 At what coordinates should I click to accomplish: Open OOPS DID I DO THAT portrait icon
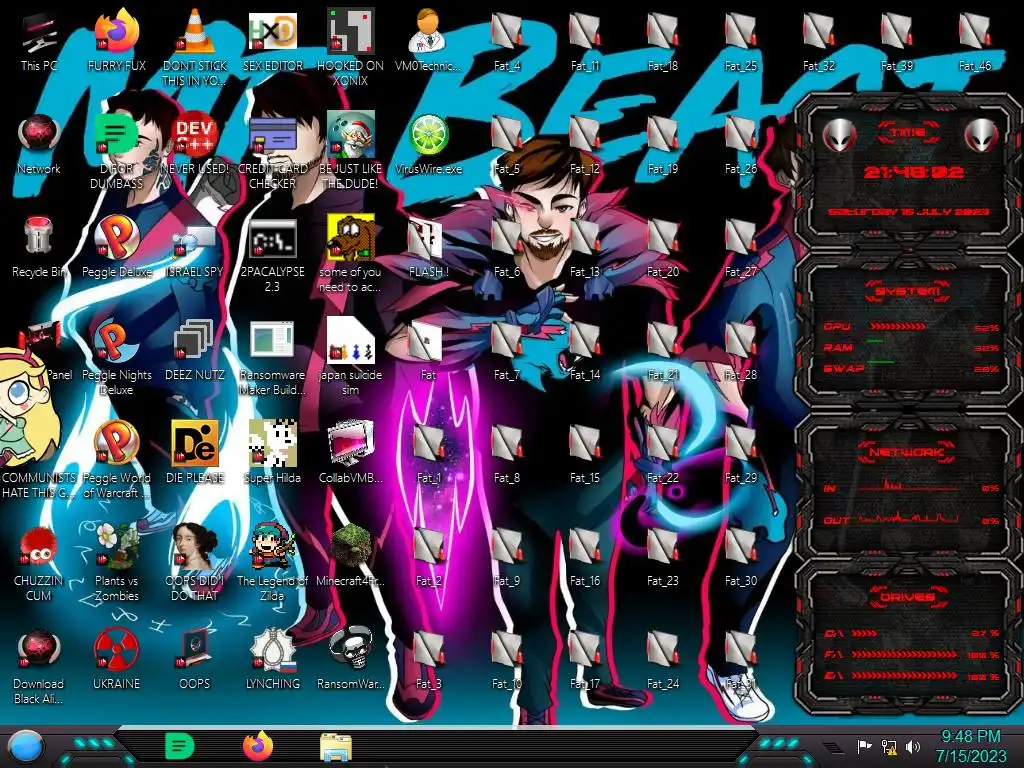coord(194,547)
